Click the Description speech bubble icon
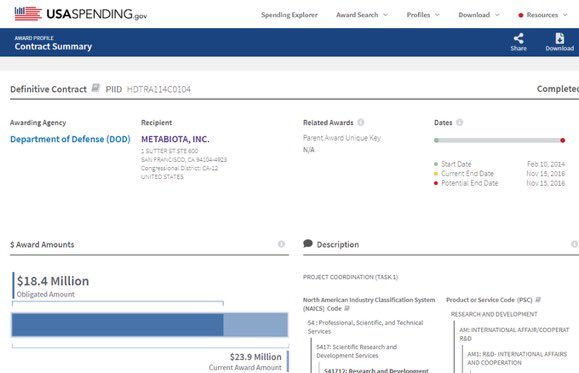The image size is (579, 373). click(x=308, y=243)
